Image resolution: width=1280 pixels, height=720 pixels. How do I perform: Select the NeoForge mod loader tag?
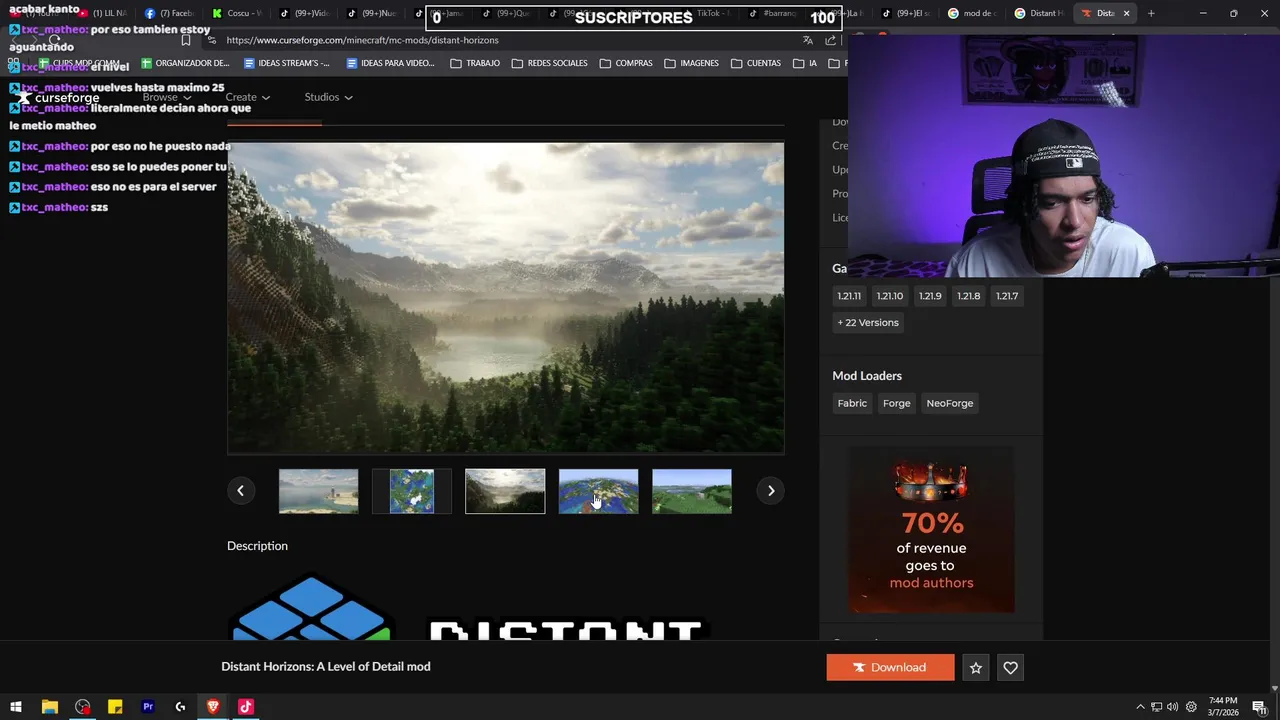point(950,403)
